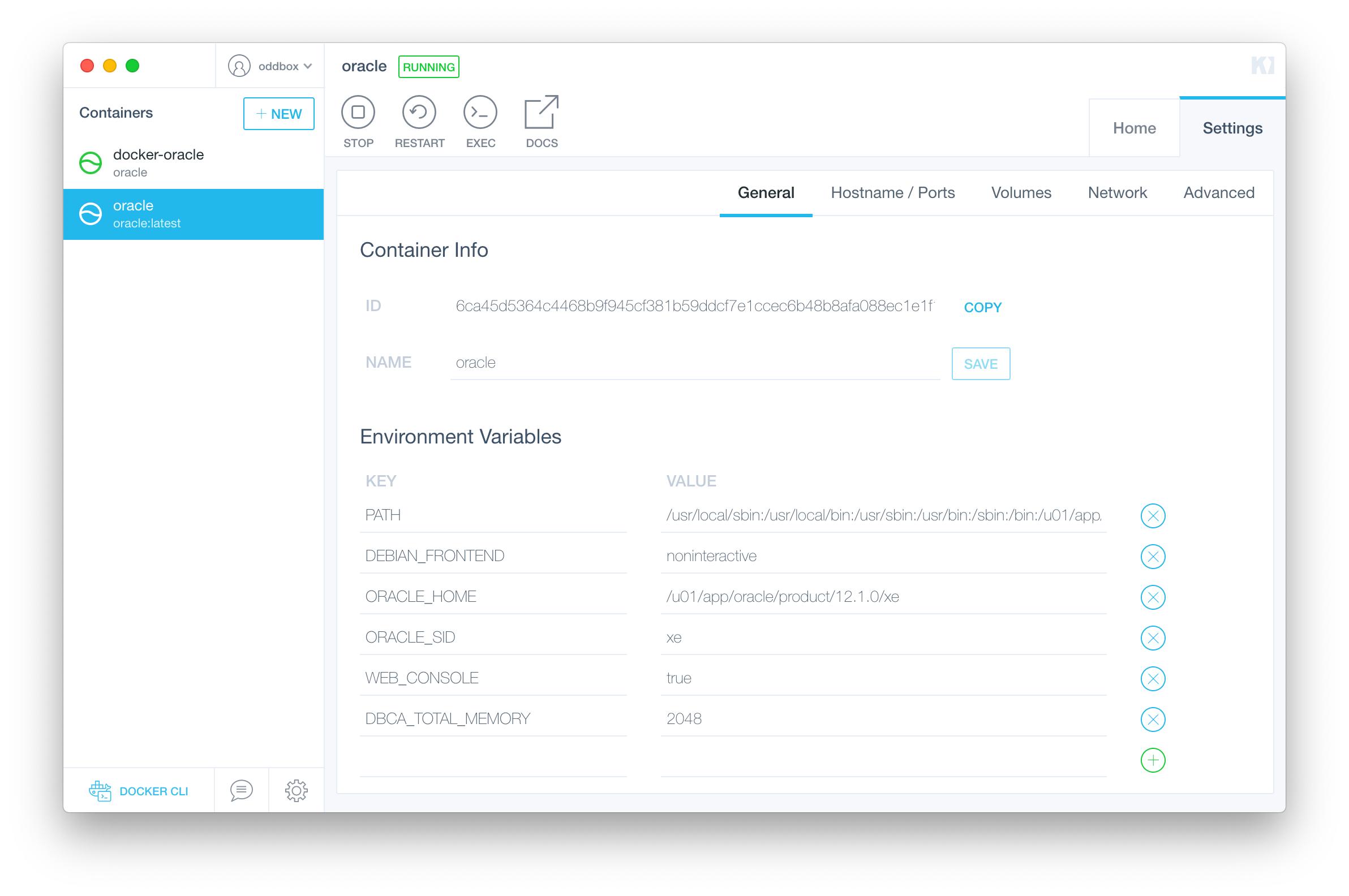Open DOCS external link icon

coord(542,112)
